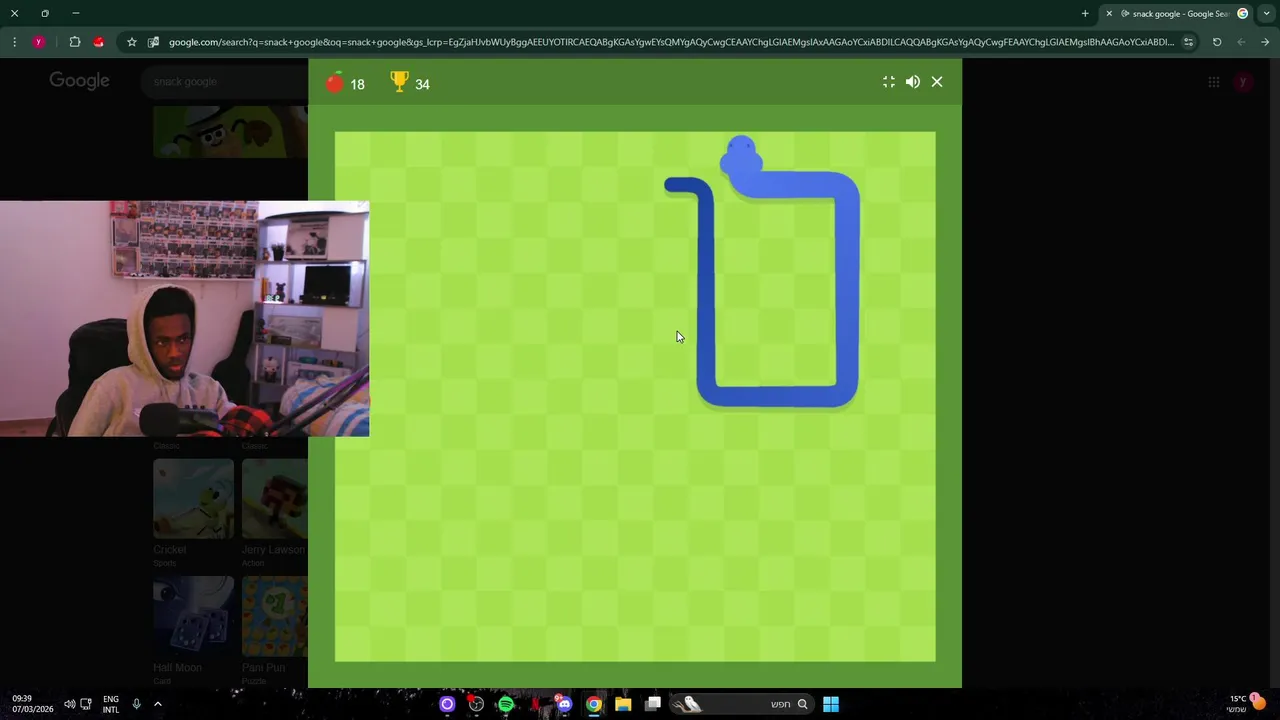Open the Google logo home link

79,81
